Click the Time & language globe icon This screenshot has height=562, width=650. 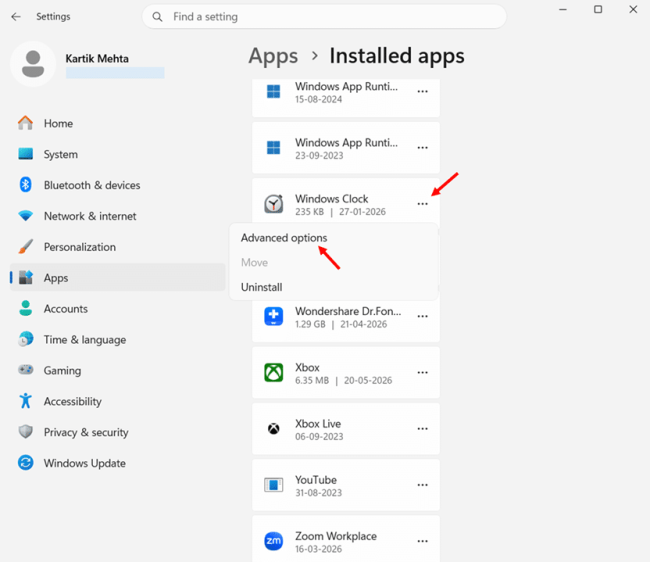coord(25,339)
